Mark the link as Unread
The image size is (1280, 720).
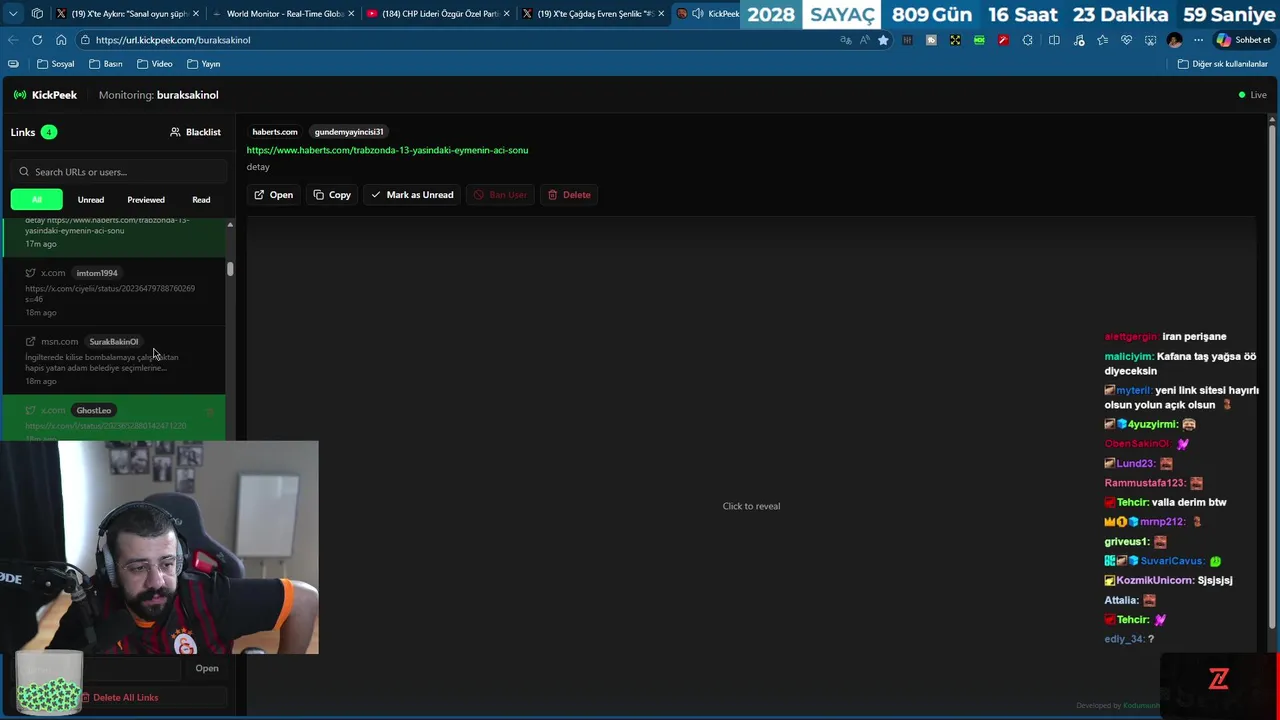[412, 195]
